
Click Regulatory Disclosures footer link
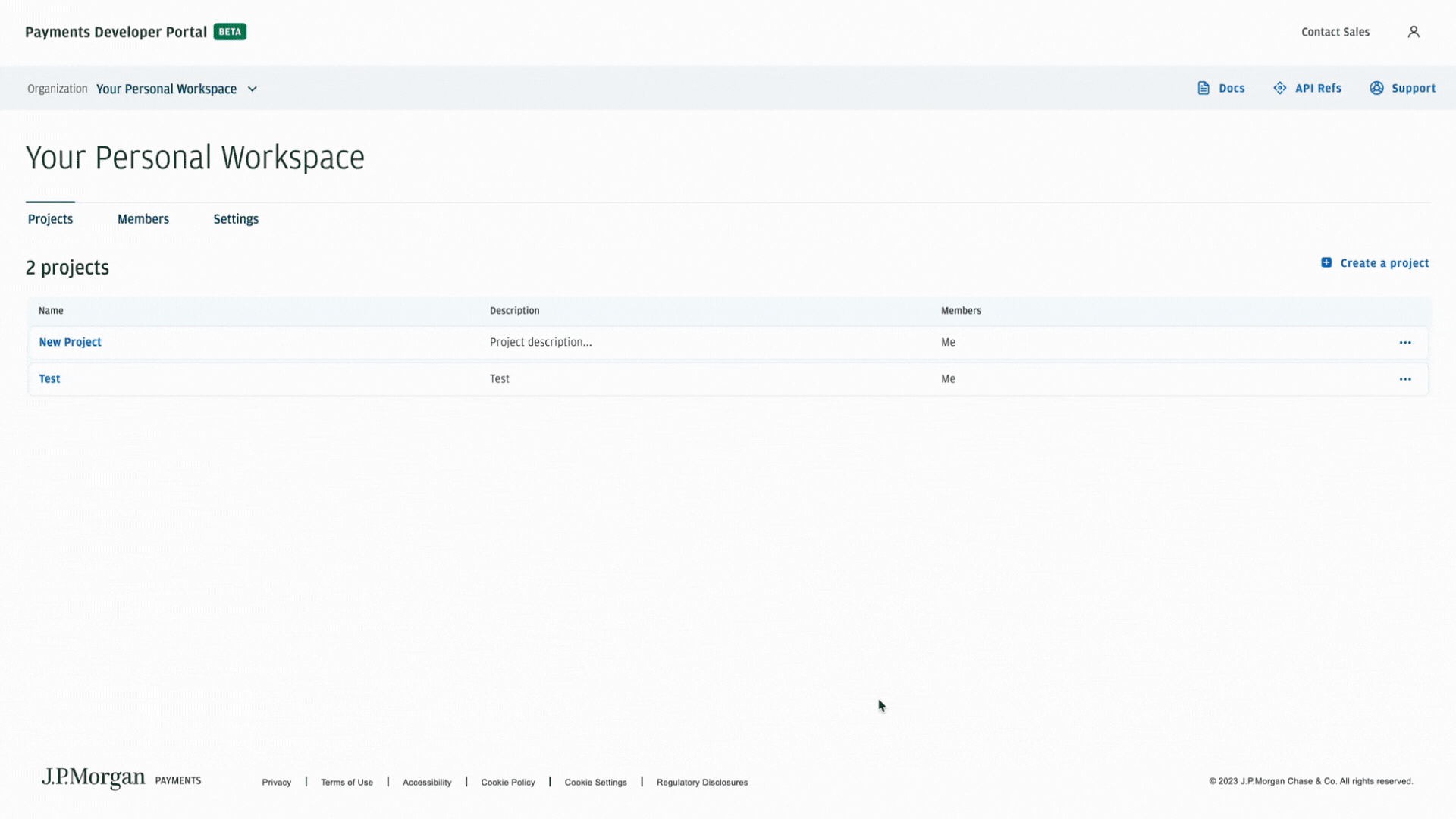(702, 781)
